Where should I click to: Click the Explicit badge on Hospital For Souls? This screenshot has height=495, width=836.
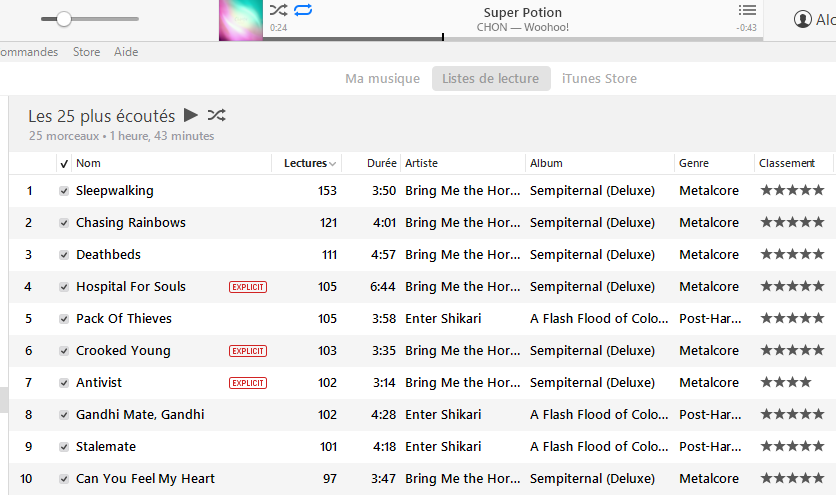(248, 287)
